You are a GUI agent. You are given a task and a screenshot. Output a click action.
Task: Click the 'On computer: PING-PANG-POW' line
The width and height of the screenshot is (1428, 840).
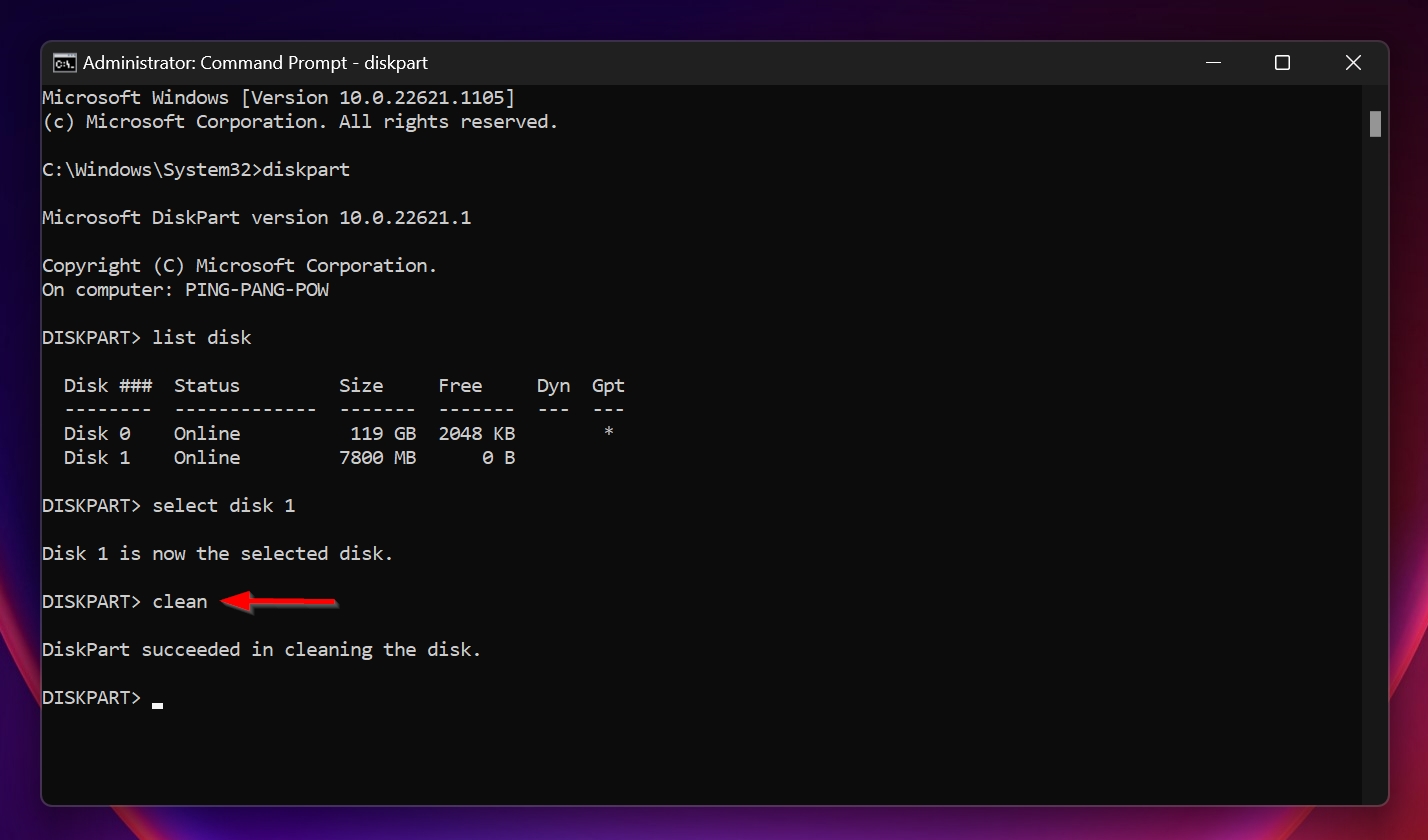pyautogui.click(x=185, y=290)
